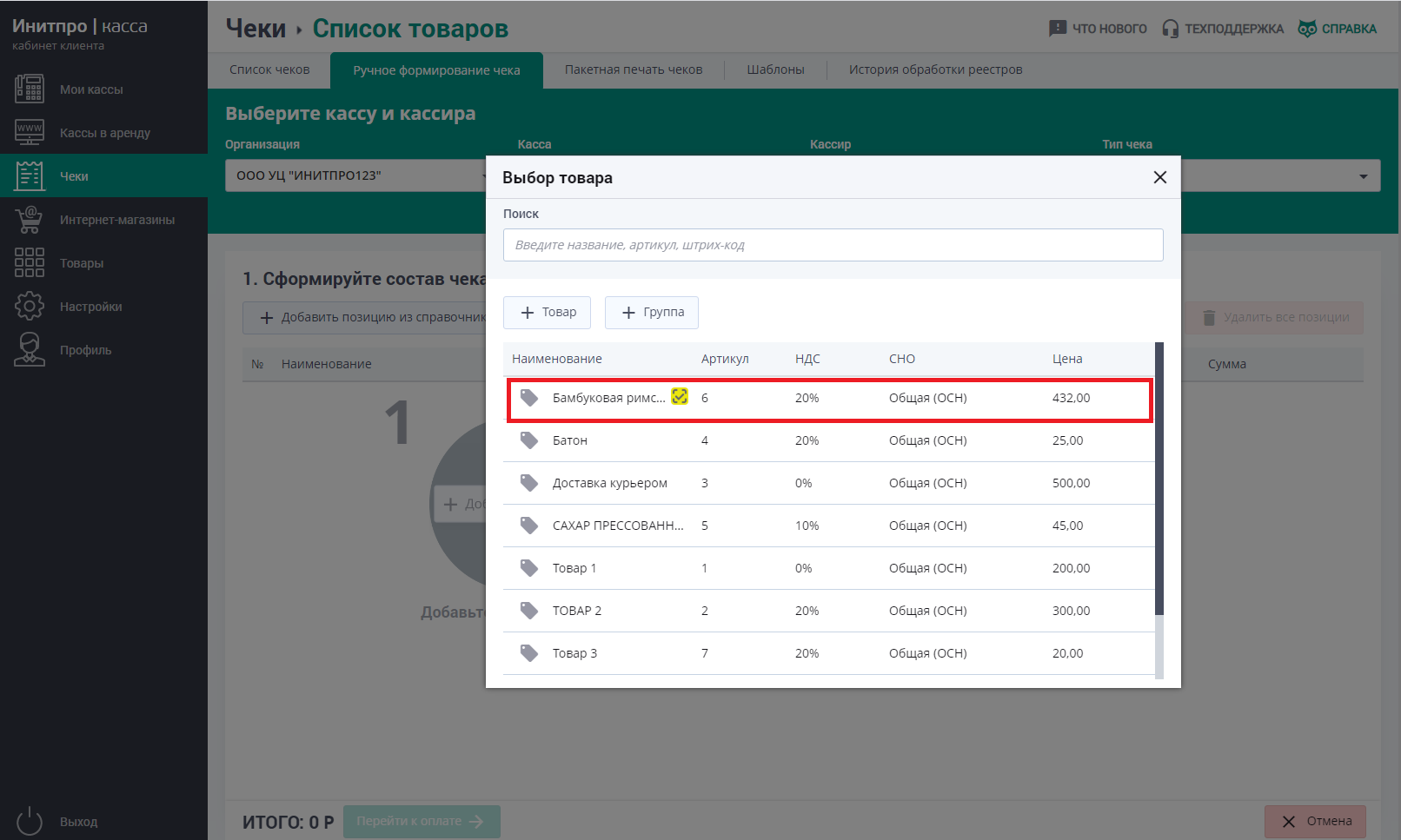
Task: Click tag icon in САХАР ПРЕССОВАНН... row
Action: coord(529,526)
